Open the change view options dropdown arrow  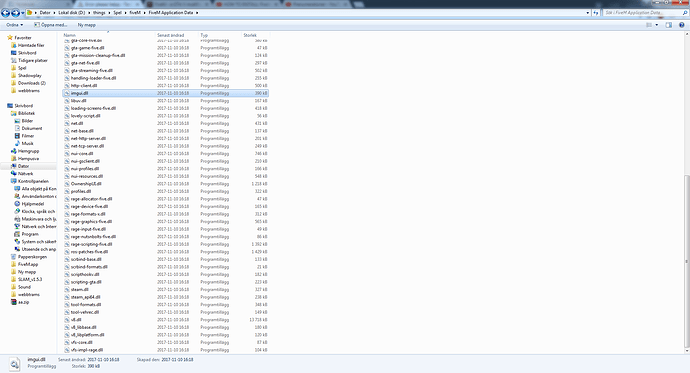tap(657, 25)
